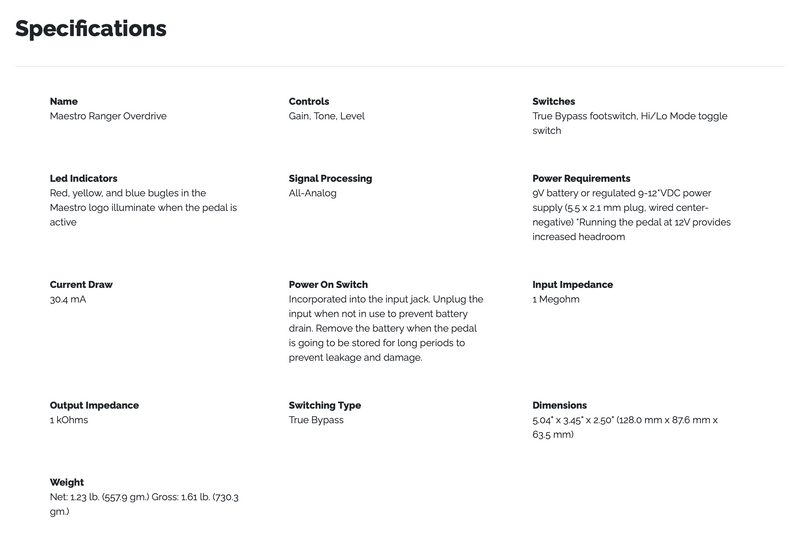Click the Specifications heading
This screenshot has height=537, width=800.
(91, 29)
